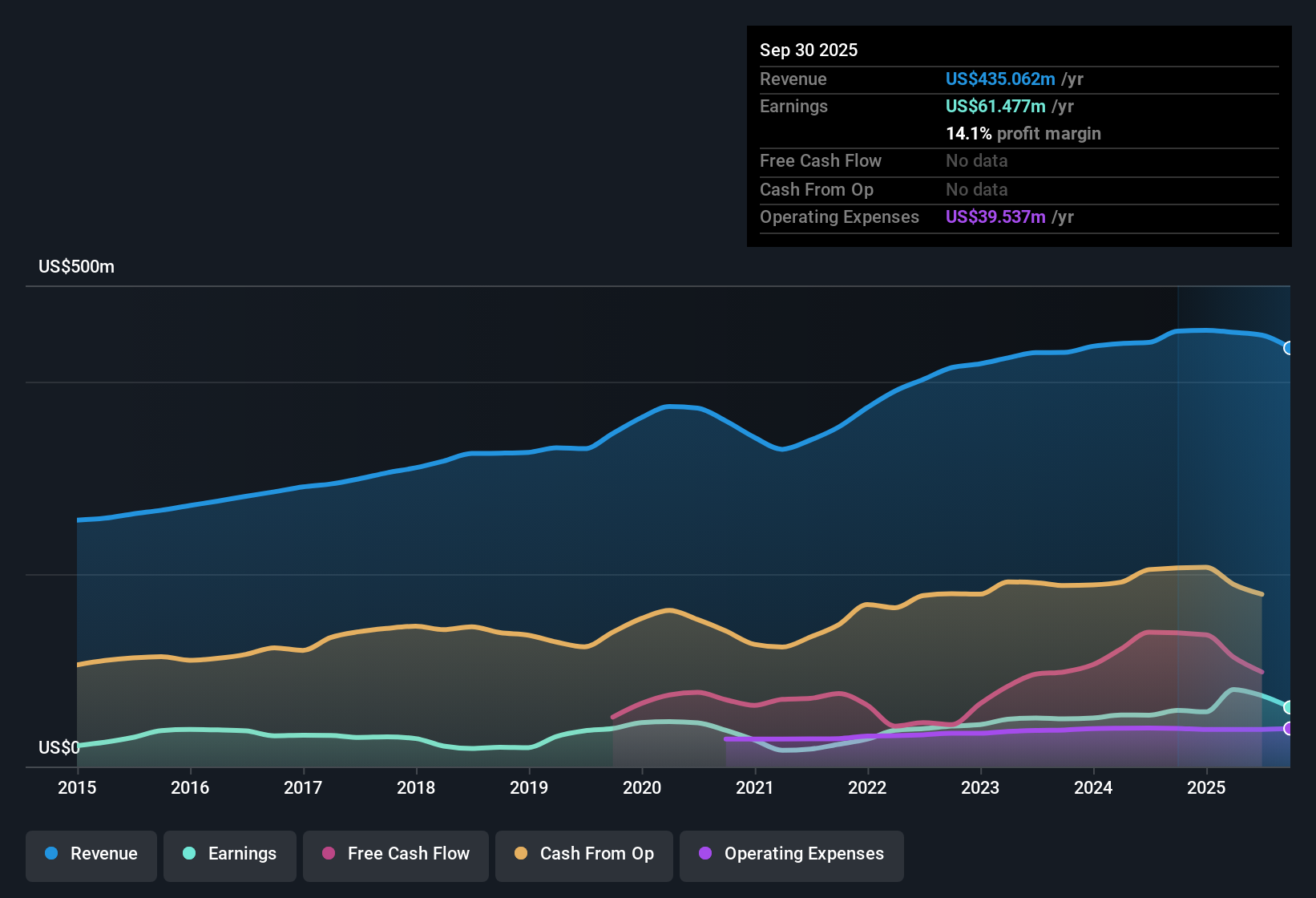1316x898 pixels.
Task: Expand the Sep 30 2025 tooltip header
Action: 809,50
